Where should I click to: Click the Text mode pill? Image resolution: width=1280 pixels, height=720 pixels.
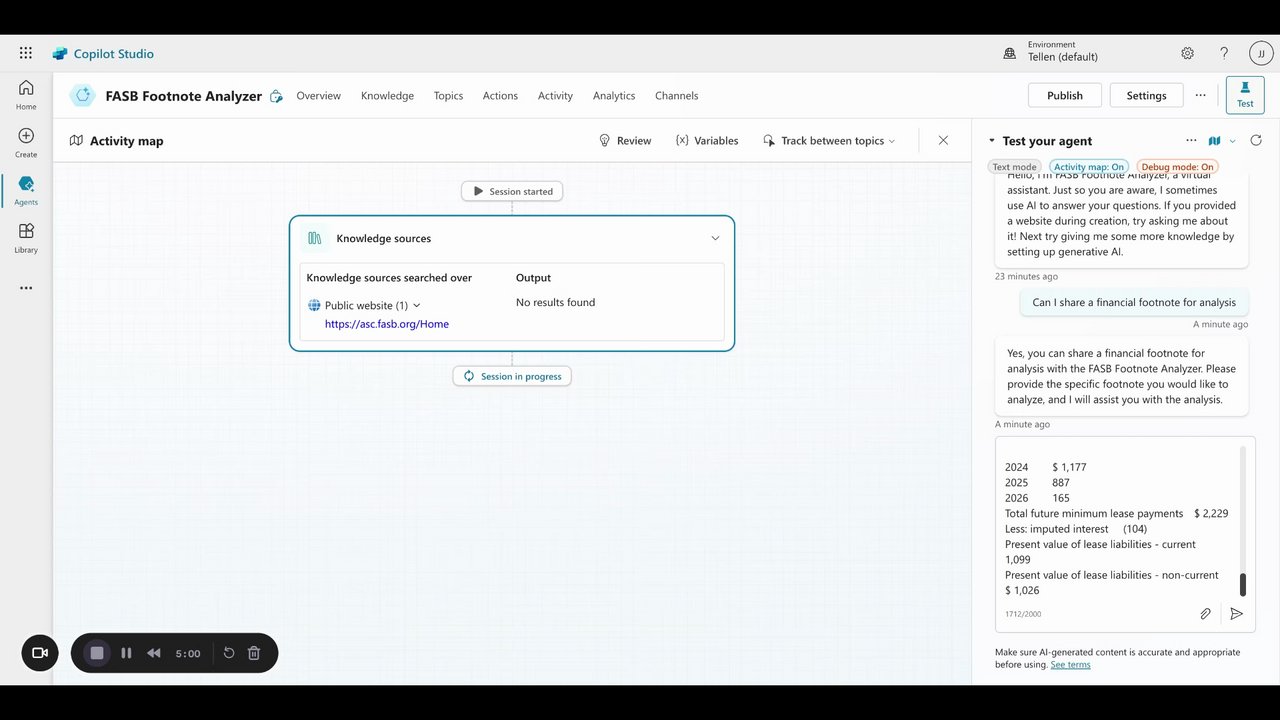(1014, 167)
